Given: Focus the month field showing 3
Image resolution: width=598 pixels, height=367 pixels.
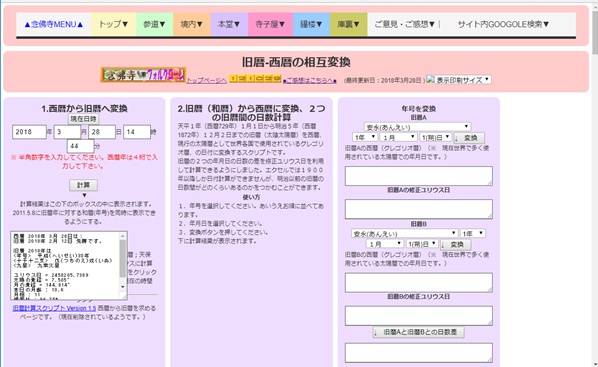Looking at the screenshot, I should click(67, 132).
